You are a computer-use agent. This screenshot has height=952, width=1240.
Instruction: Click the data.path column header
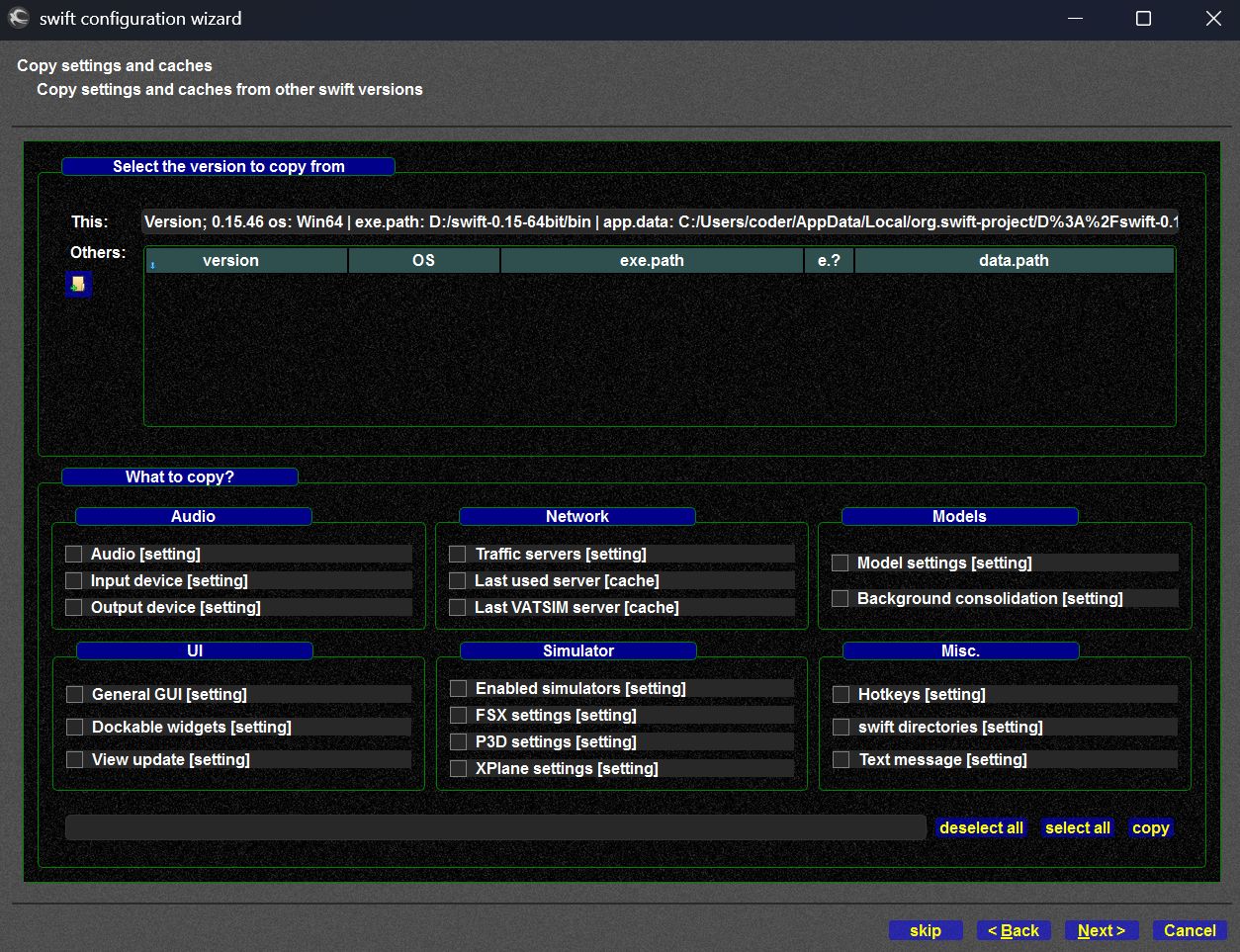(1014, 261)
